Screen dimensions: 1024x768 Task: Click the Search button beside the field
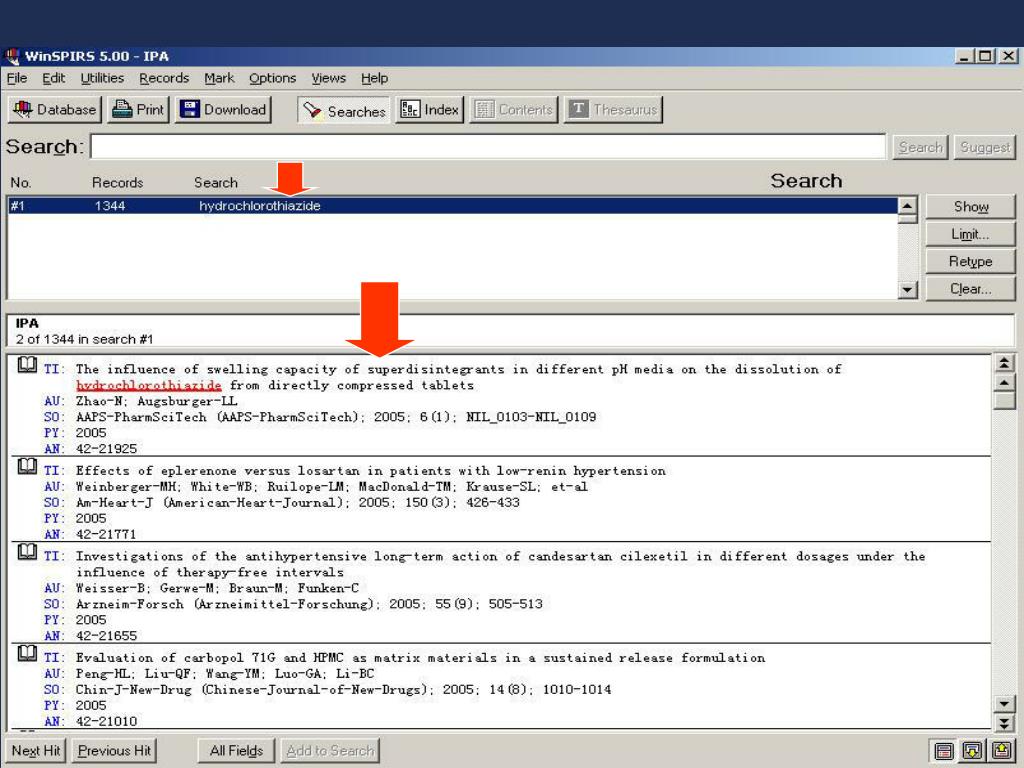coord(920,148)
